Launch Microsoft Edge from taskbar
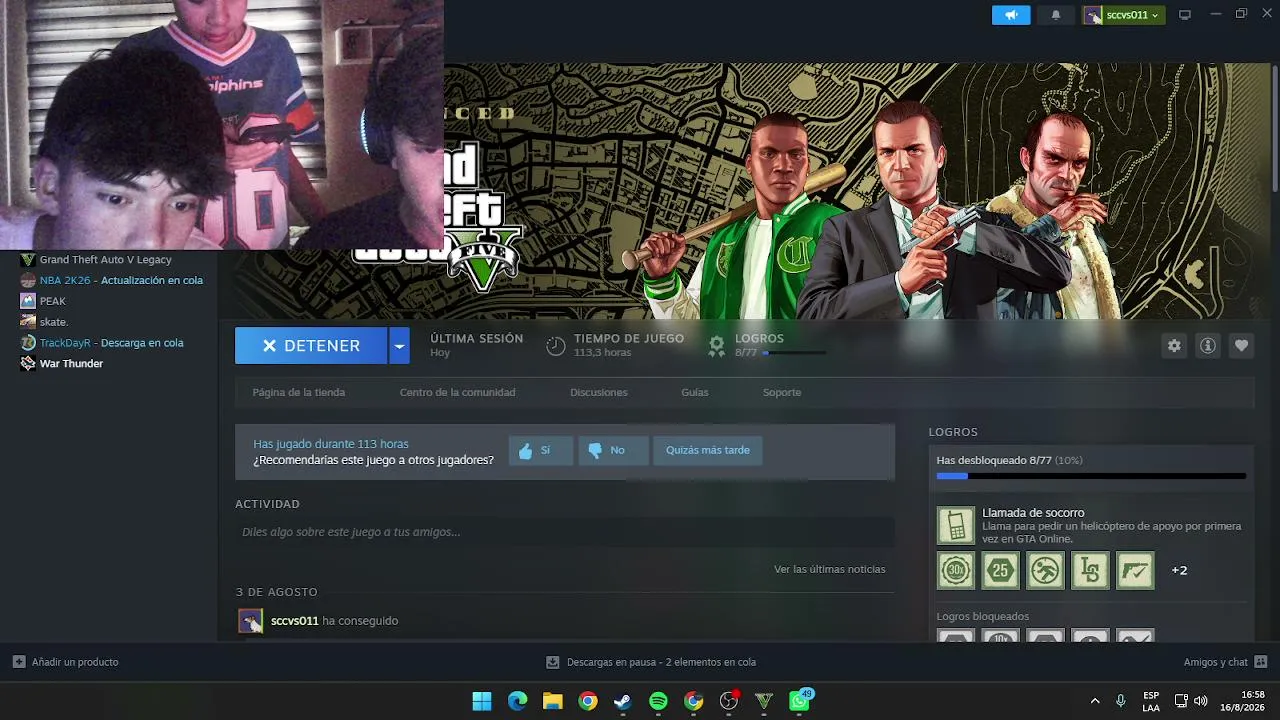1280x720 pixels. tap(517, 701)
